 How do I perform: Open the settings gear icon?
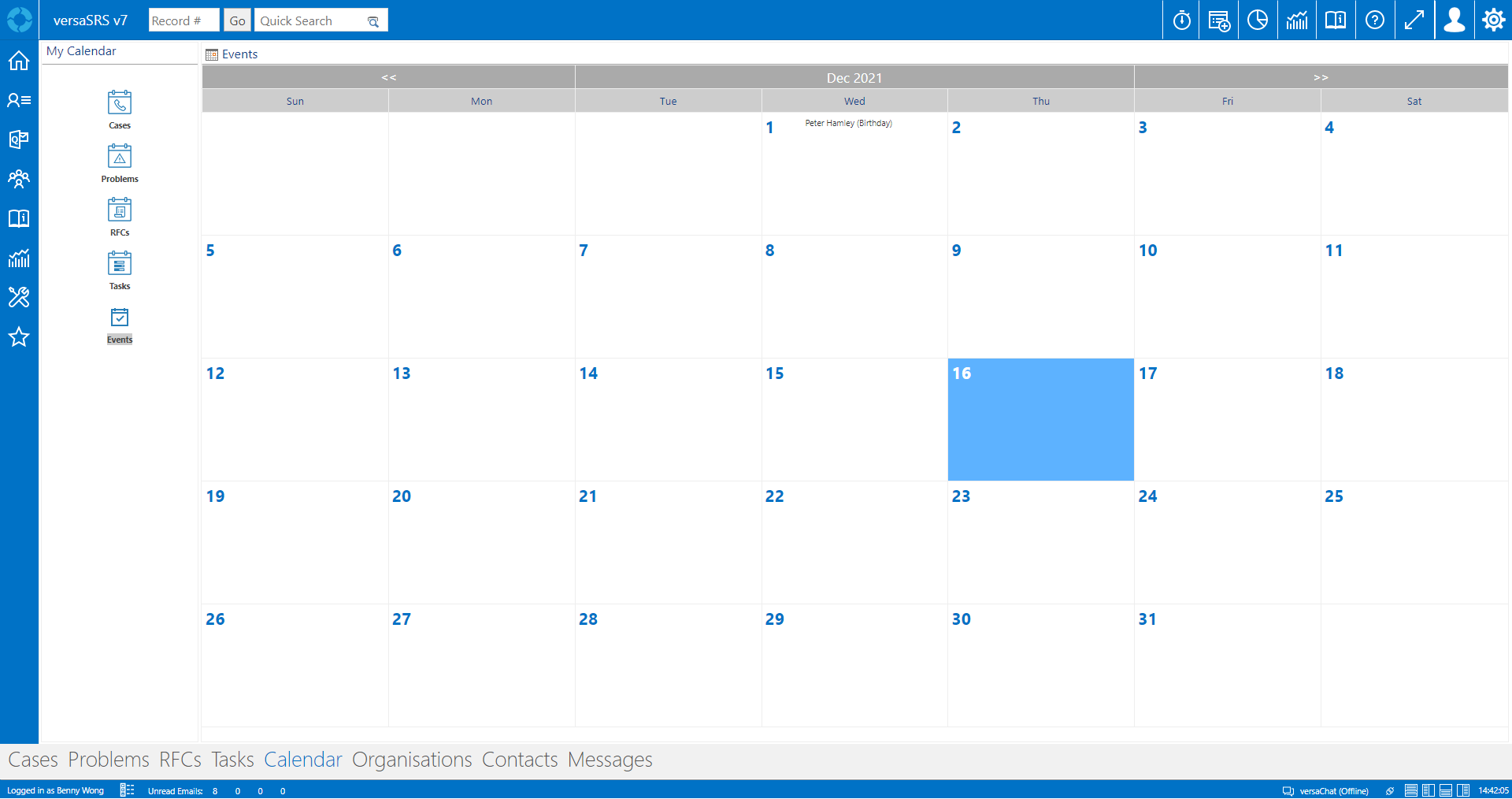tap(1493, 20)
